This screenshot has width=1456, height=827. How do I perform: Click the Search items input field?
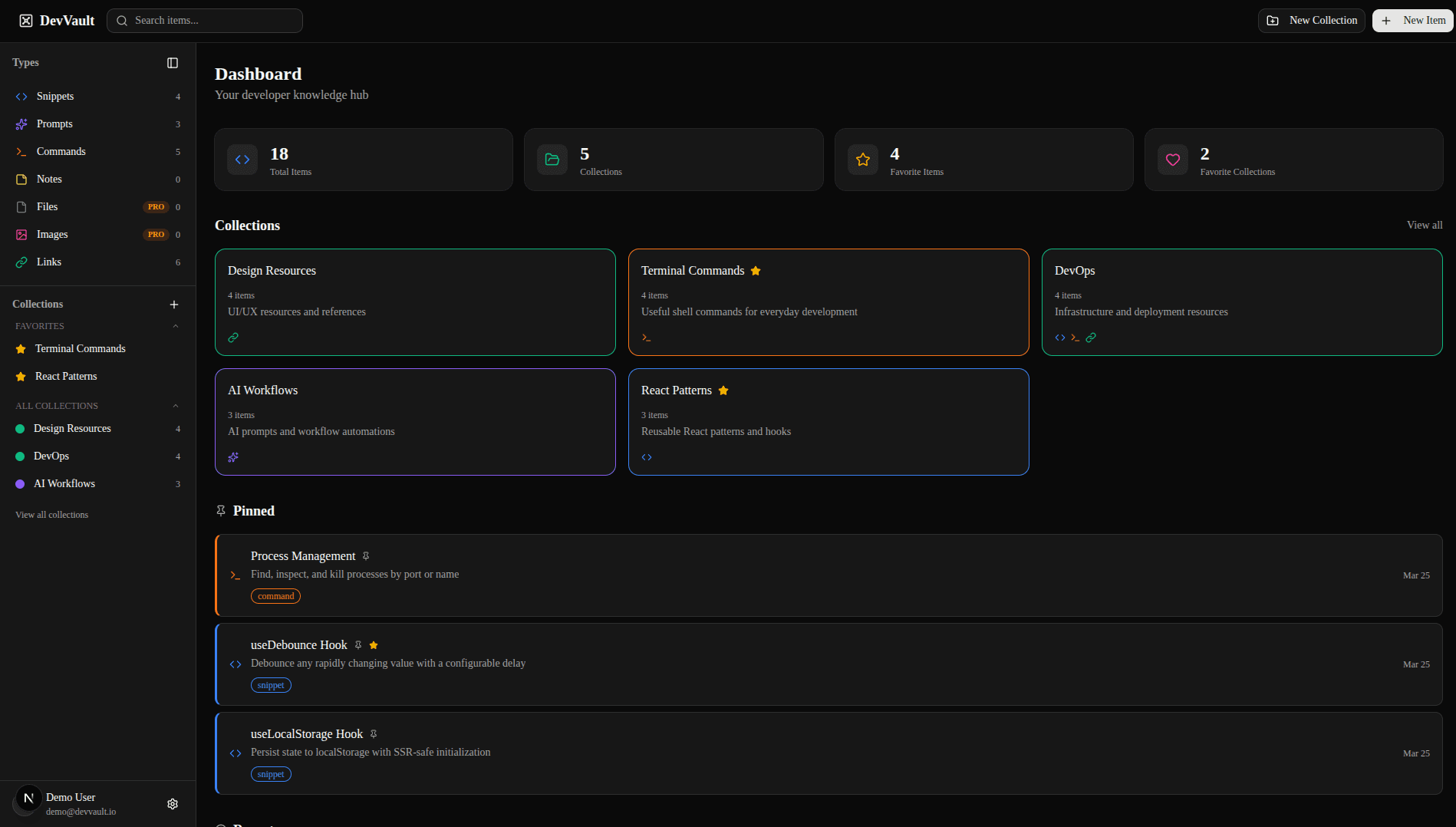[205, 20]
